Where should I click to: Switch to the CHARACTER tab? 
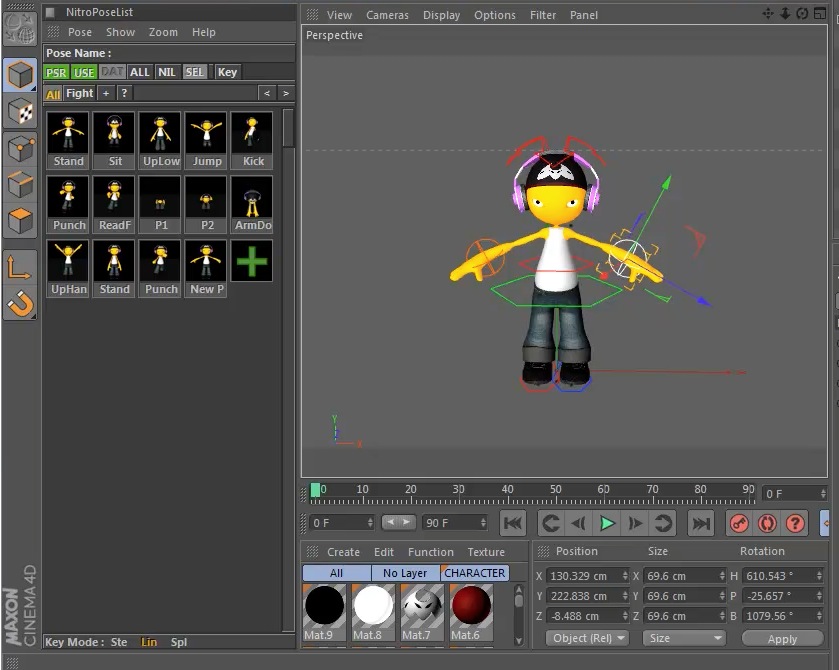click(474, 572)
